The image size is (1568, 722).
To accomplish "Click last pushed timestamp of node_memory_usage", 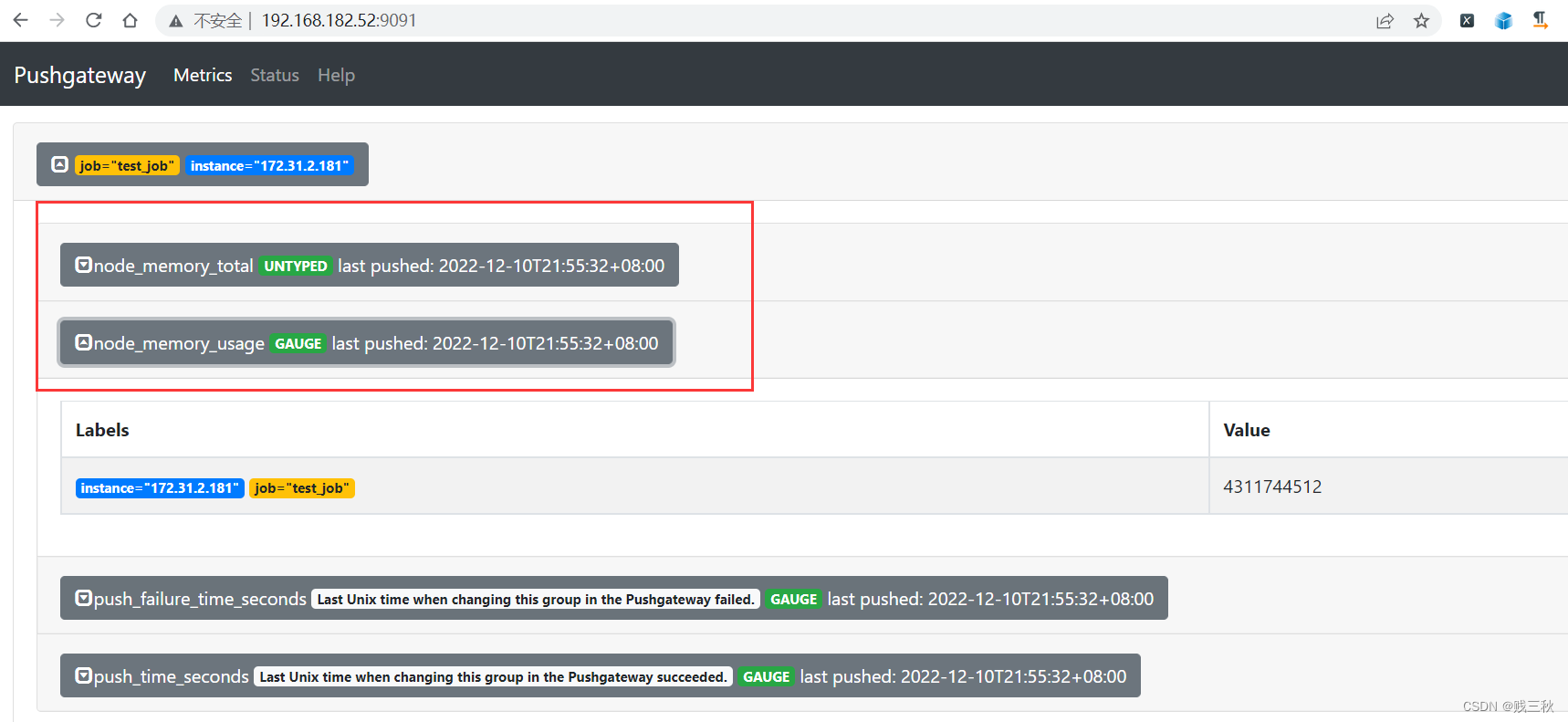I will coord(495,343).
